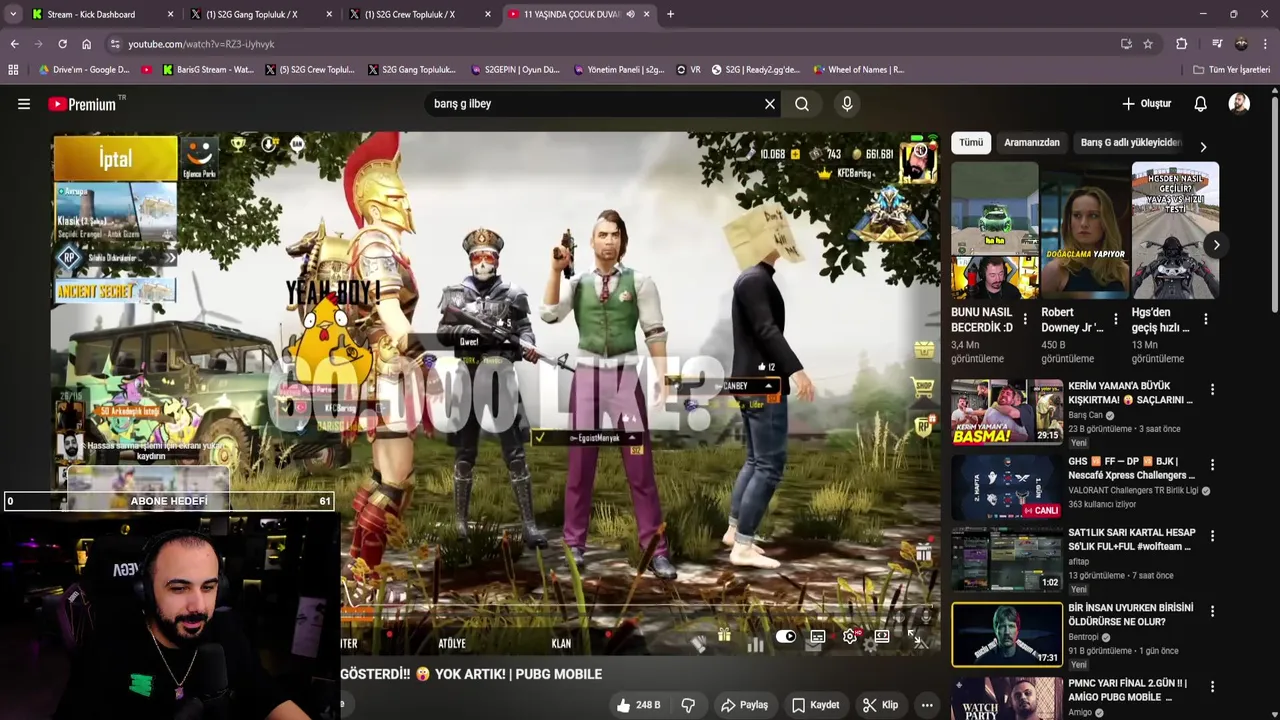
Task: Create a clip with Klip button
Action: pos(880,705)
